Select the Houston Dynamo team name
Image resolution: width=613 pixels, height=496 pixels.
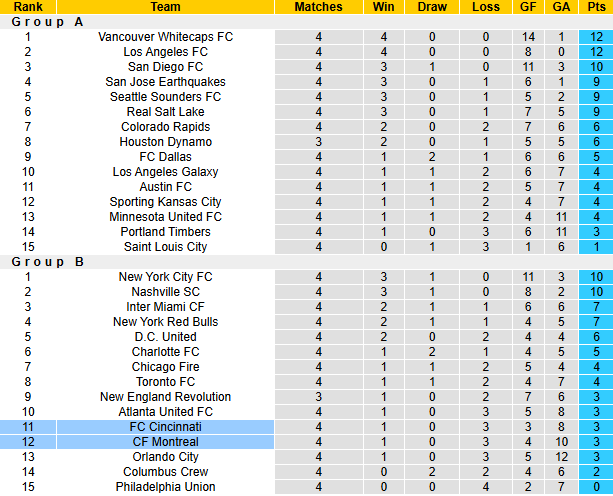165,142
